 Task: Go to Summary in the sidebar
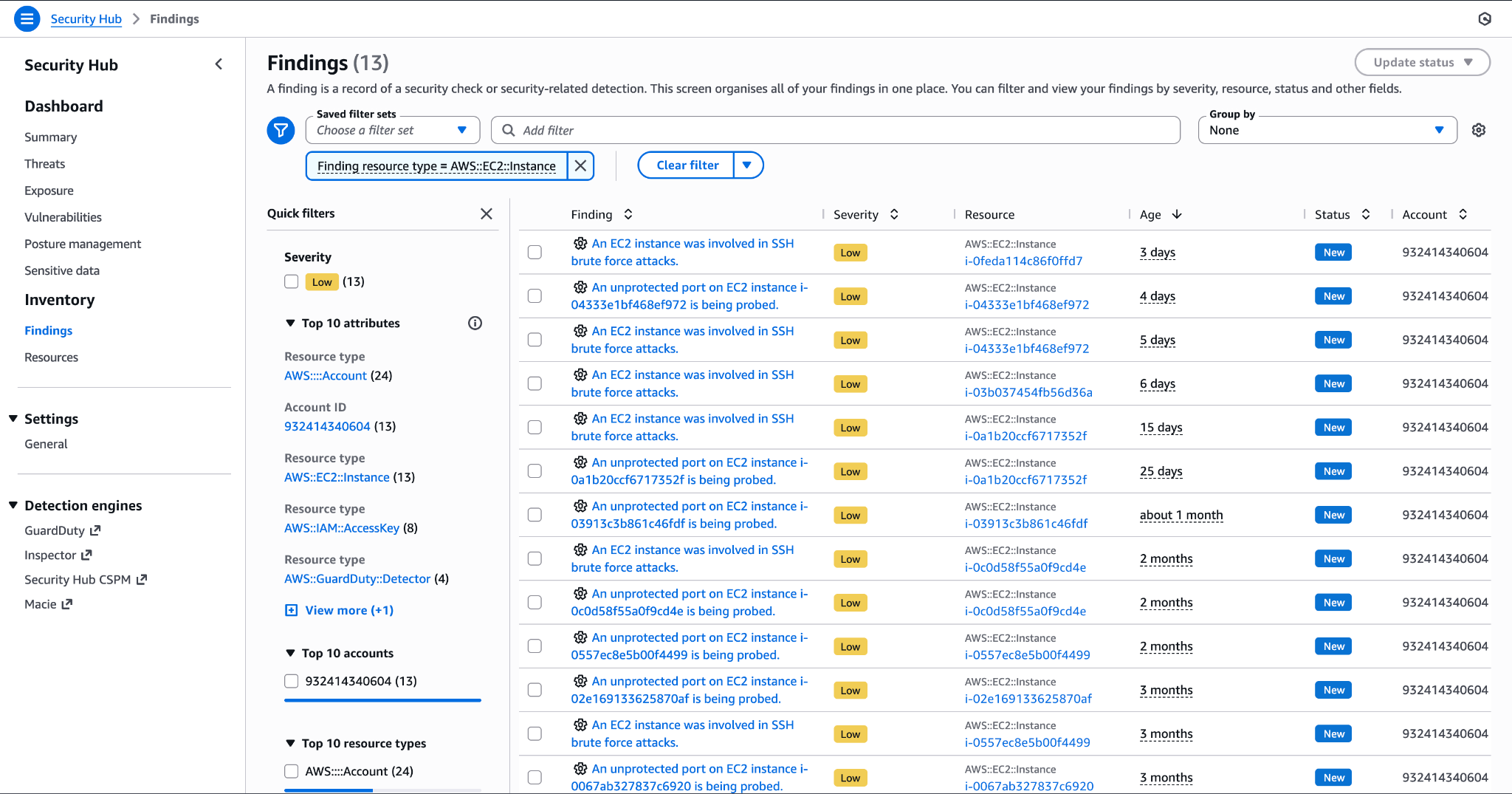pos(51,137)
